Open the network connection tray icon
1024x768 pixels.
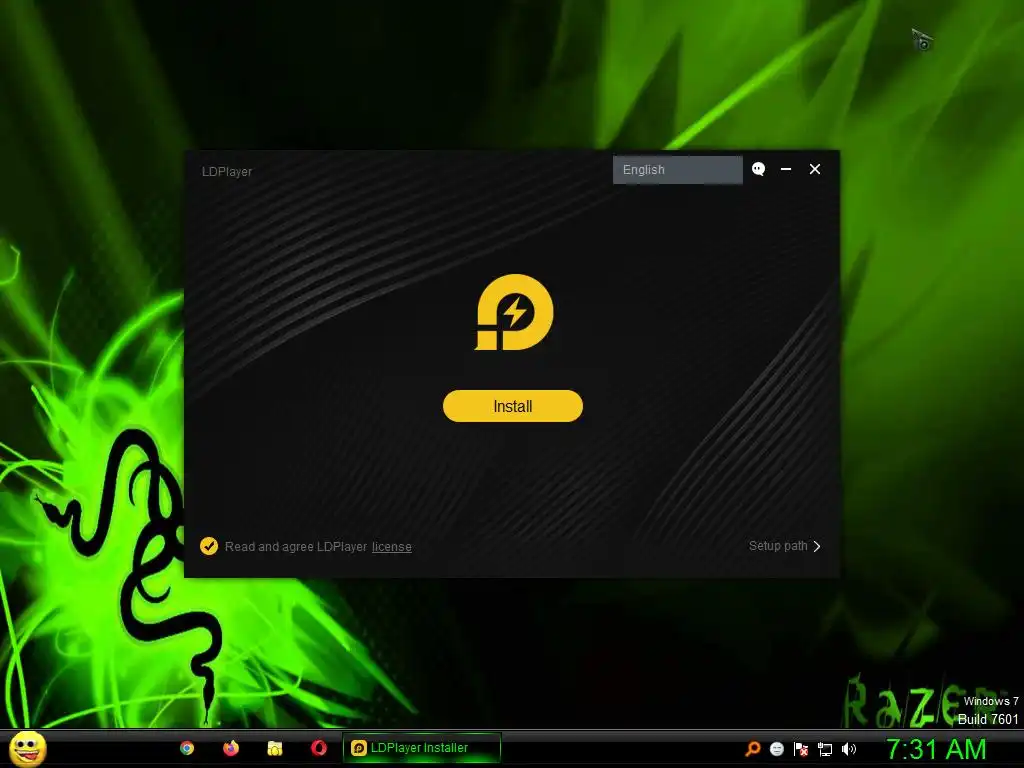[x=825, y=749]
